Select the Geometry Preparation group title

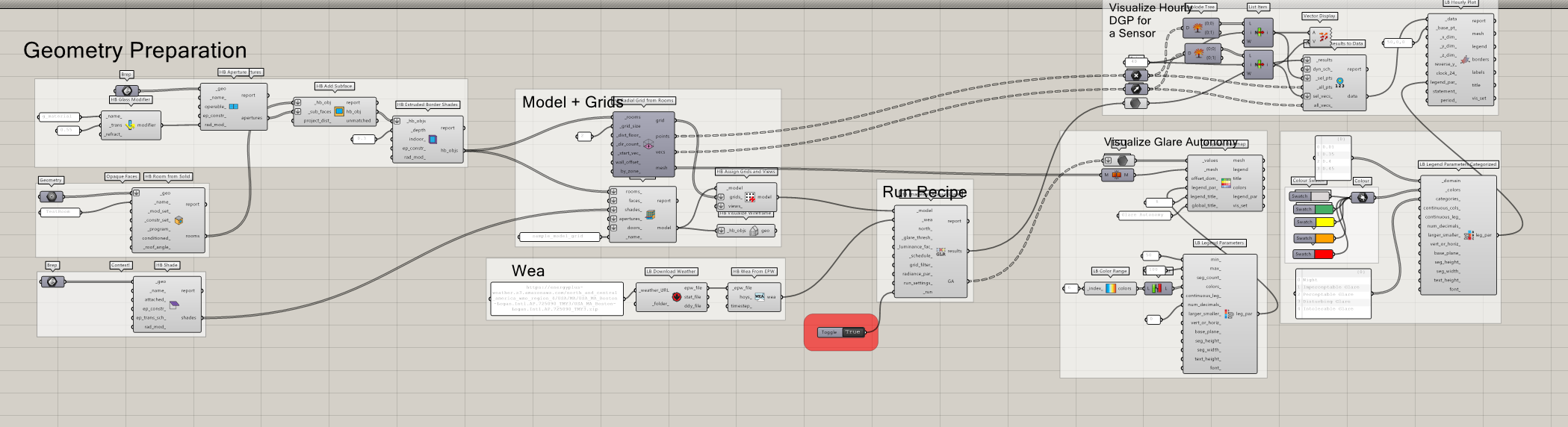(134, 50)
